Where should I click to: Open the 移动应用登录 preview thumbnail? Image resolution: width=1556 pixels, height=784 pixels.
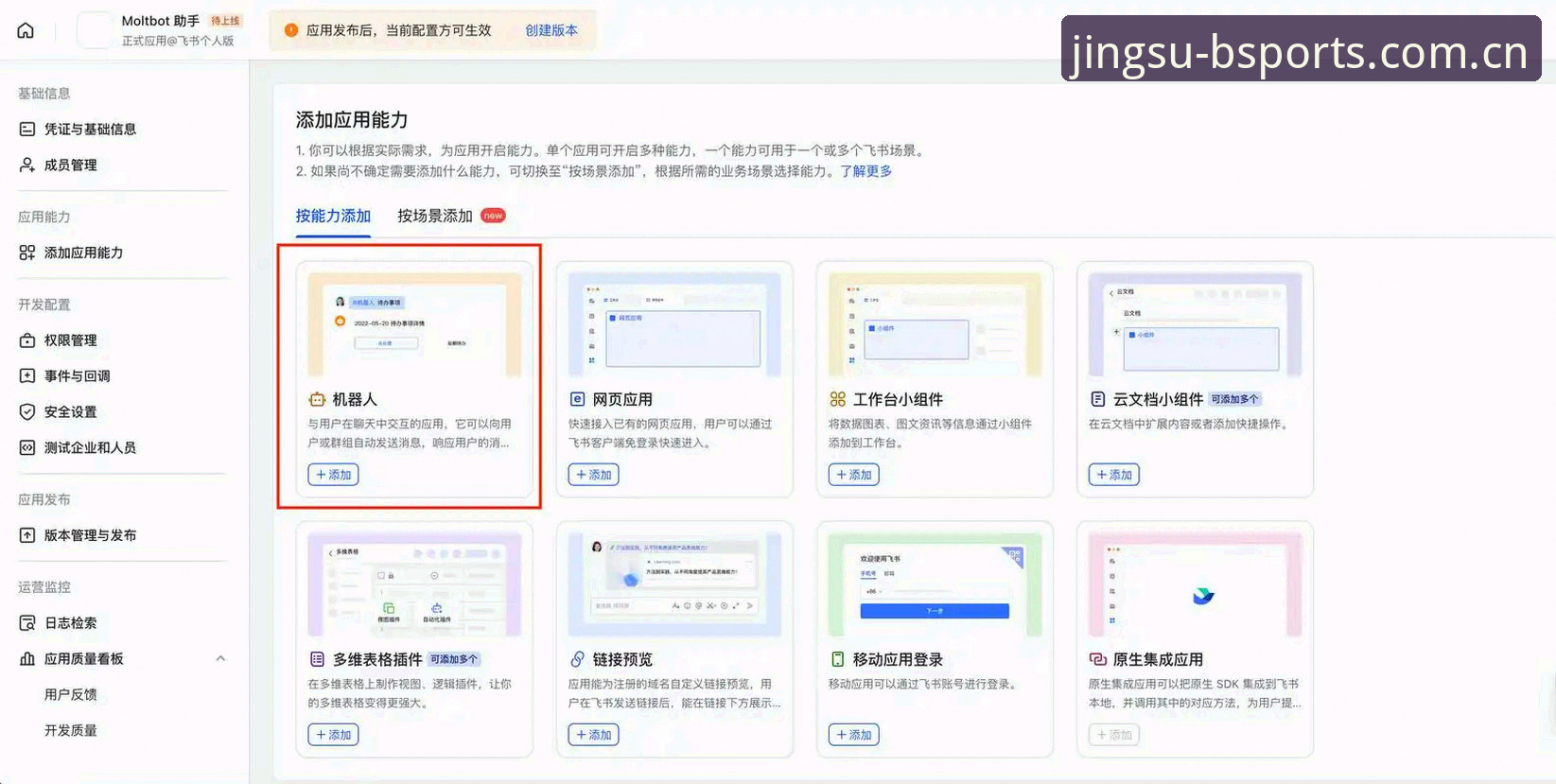click(x=935, y=584)
